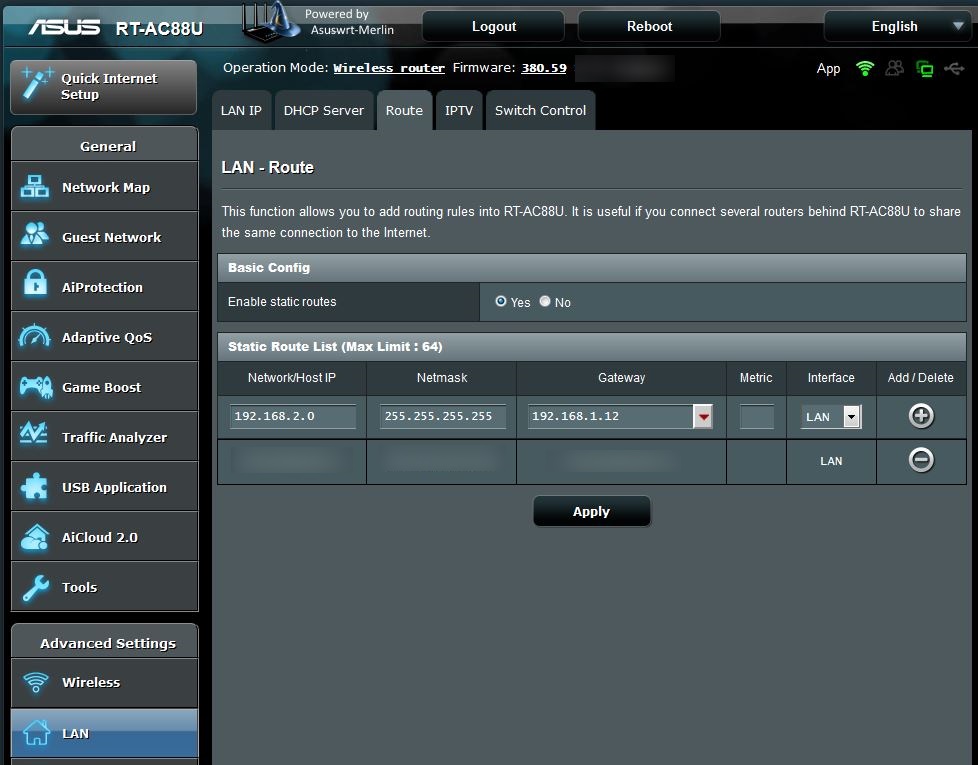Select Yes for Enable static routes
The height and width of the screenshot is (765, 978).
[501, 301]
